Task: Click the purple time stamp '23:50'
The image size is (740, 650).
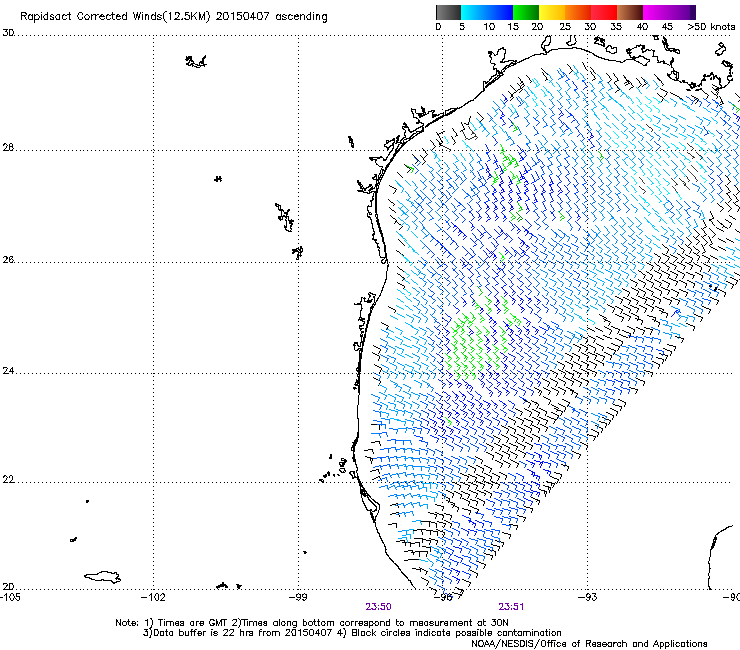Action: [378, 607]
